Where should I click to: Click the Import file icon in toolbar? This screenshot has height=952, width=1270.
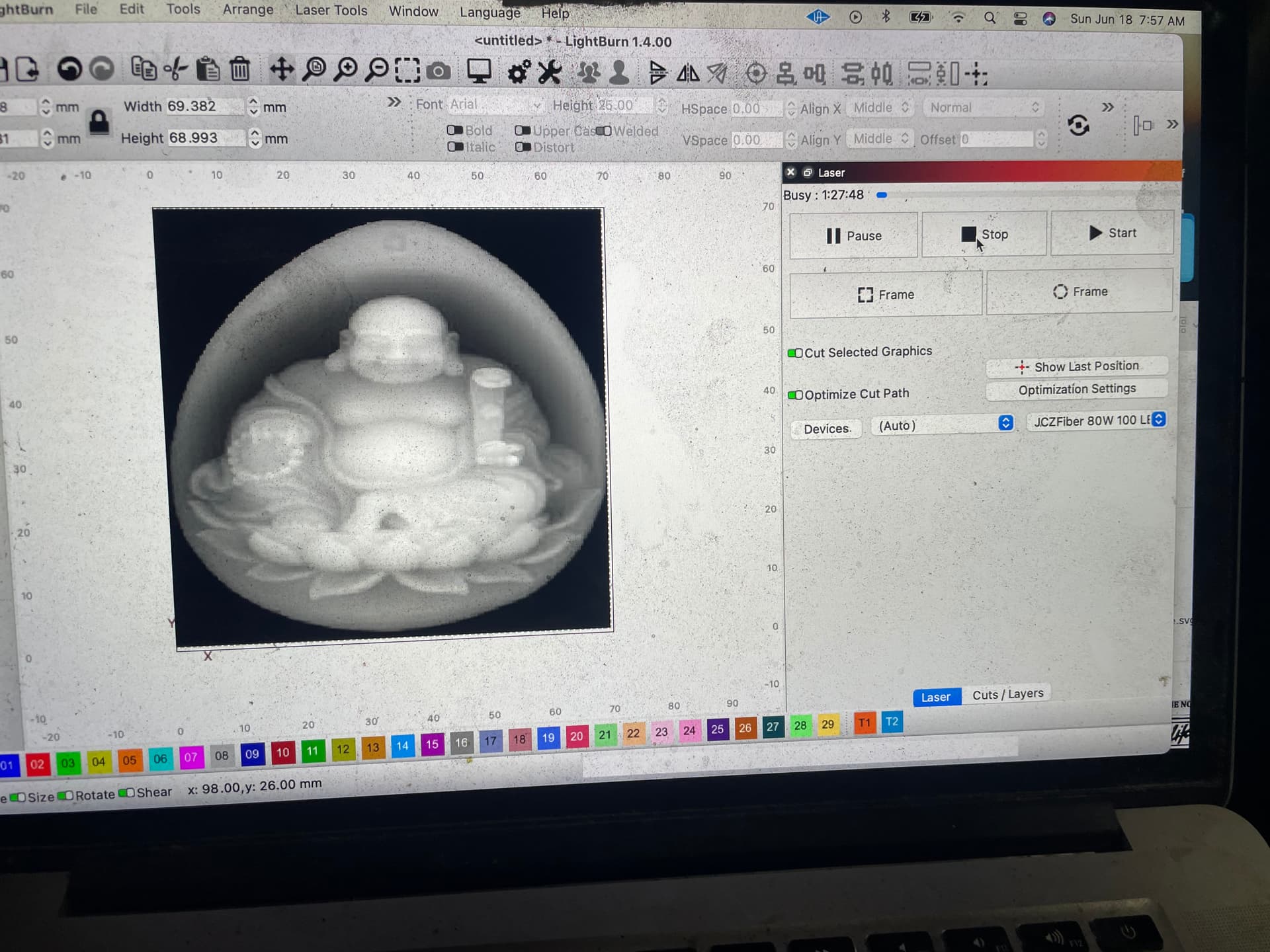tap(28, 69)
